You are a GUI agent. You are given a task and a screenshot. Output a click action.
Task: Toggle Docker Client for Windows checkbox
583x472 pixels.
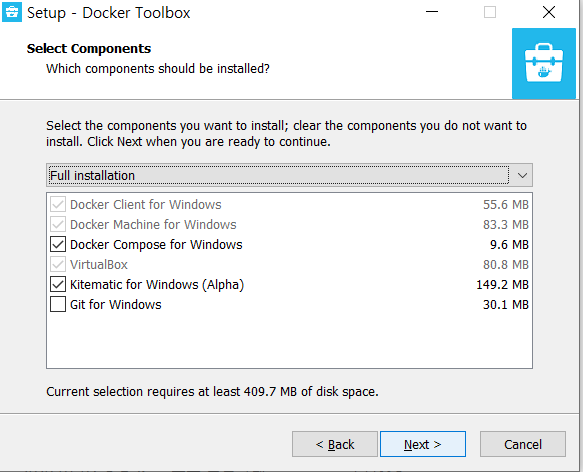58,205
